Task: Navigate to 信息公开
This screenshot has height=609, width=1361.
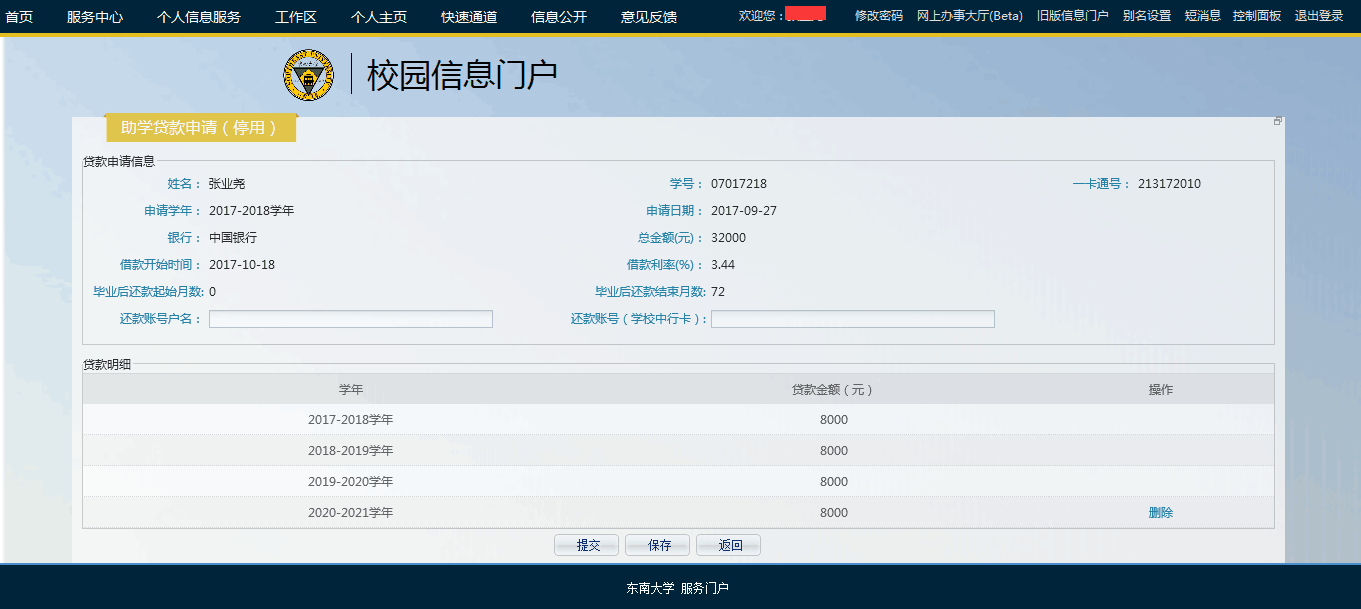Action: pyautogui.click(x=559, y=17)
